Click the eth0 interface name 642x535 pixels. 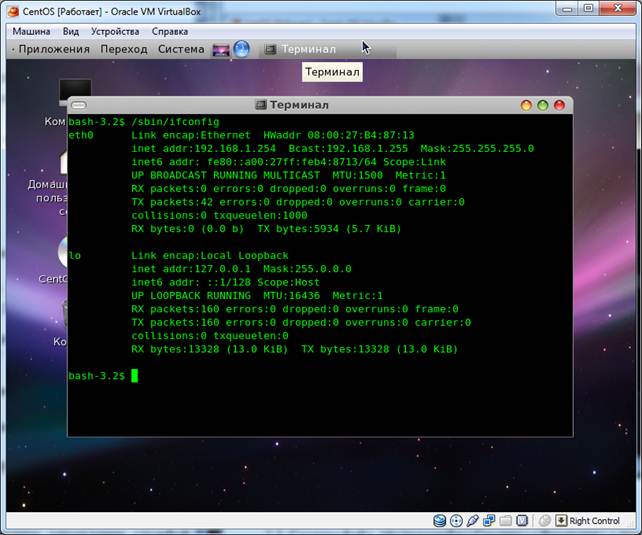pyautogui.click(x=81, y=135)
